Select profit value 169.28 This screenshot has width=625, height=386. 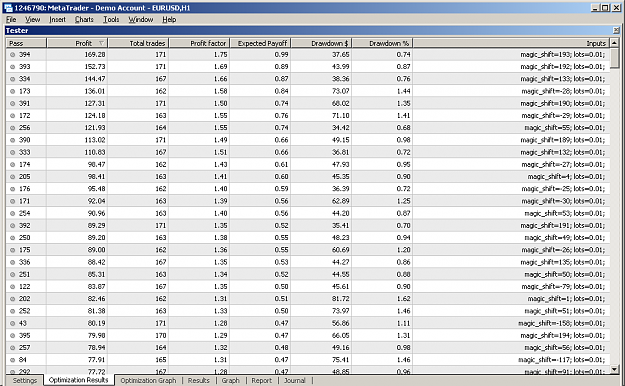tap(94, 55)
